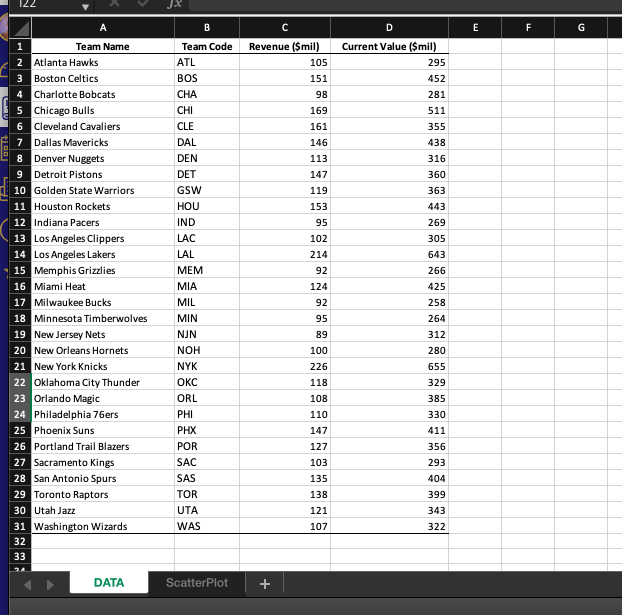The width and height of the screenshot is (622, 615).
Task: Select column G header
Action: (581, 28)
